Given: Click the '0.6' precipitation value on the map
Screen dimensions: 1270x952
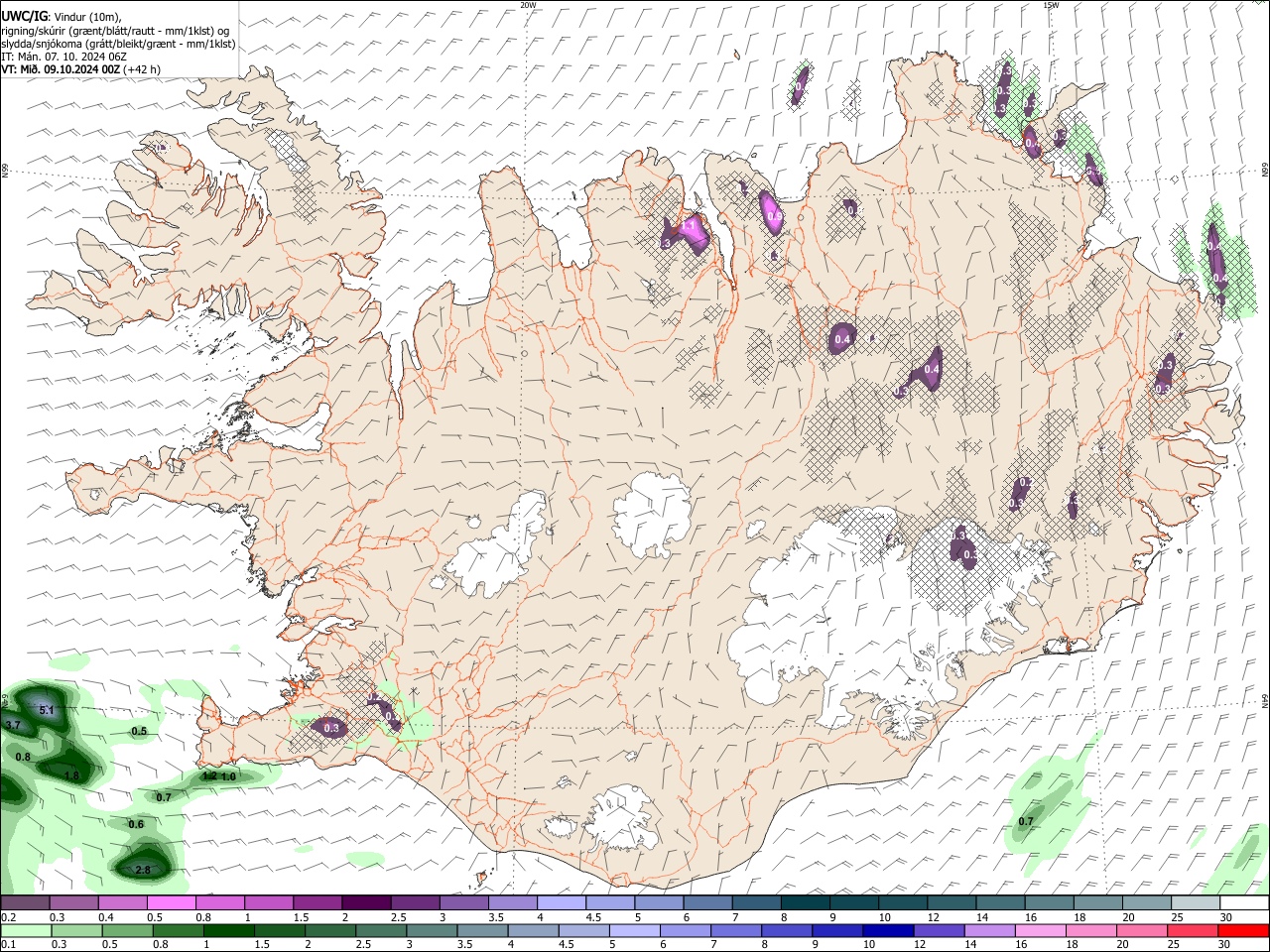Looking at the screenshot, I should click(137, 824).
